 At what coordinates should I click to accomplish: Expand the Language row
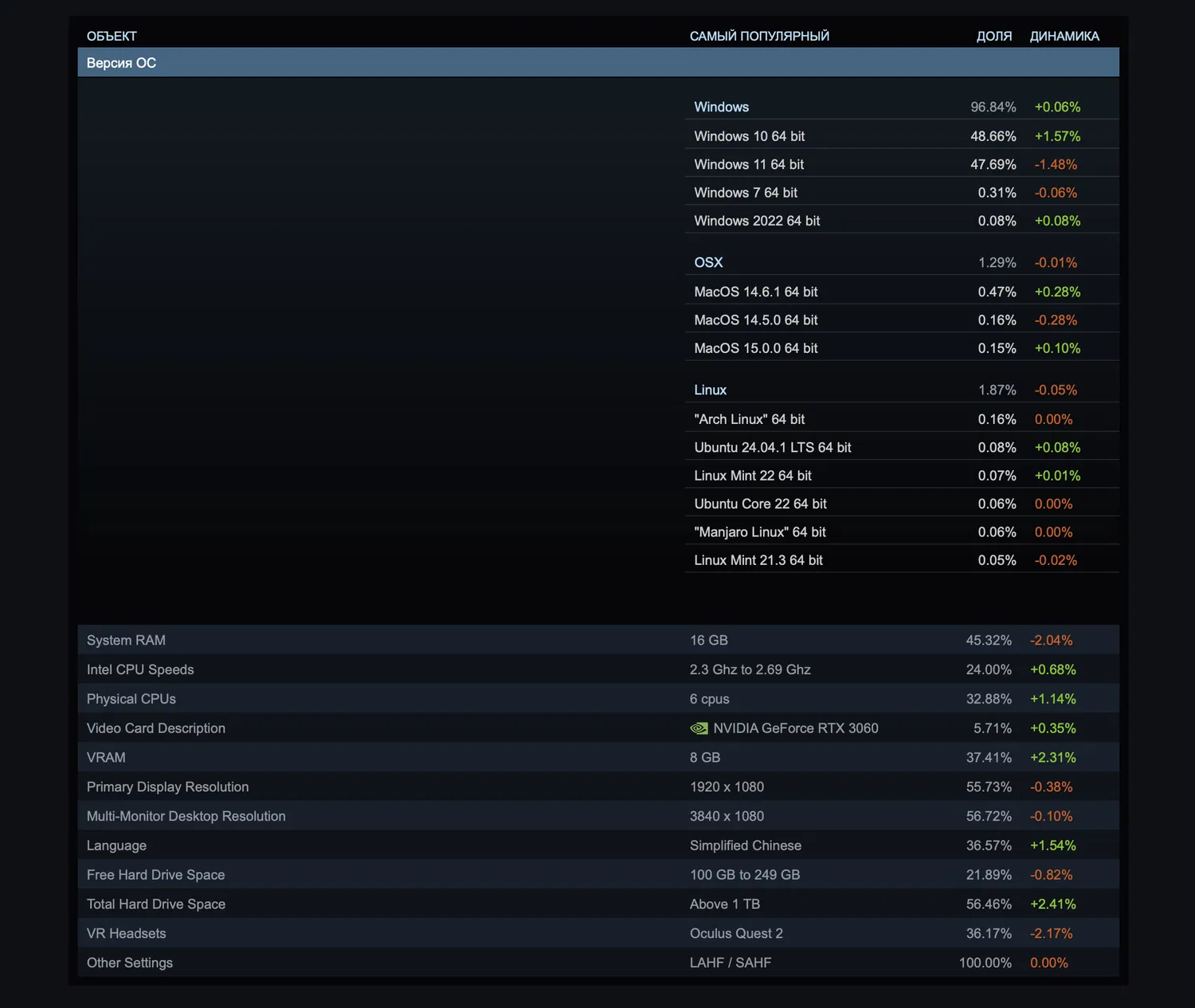598,845
